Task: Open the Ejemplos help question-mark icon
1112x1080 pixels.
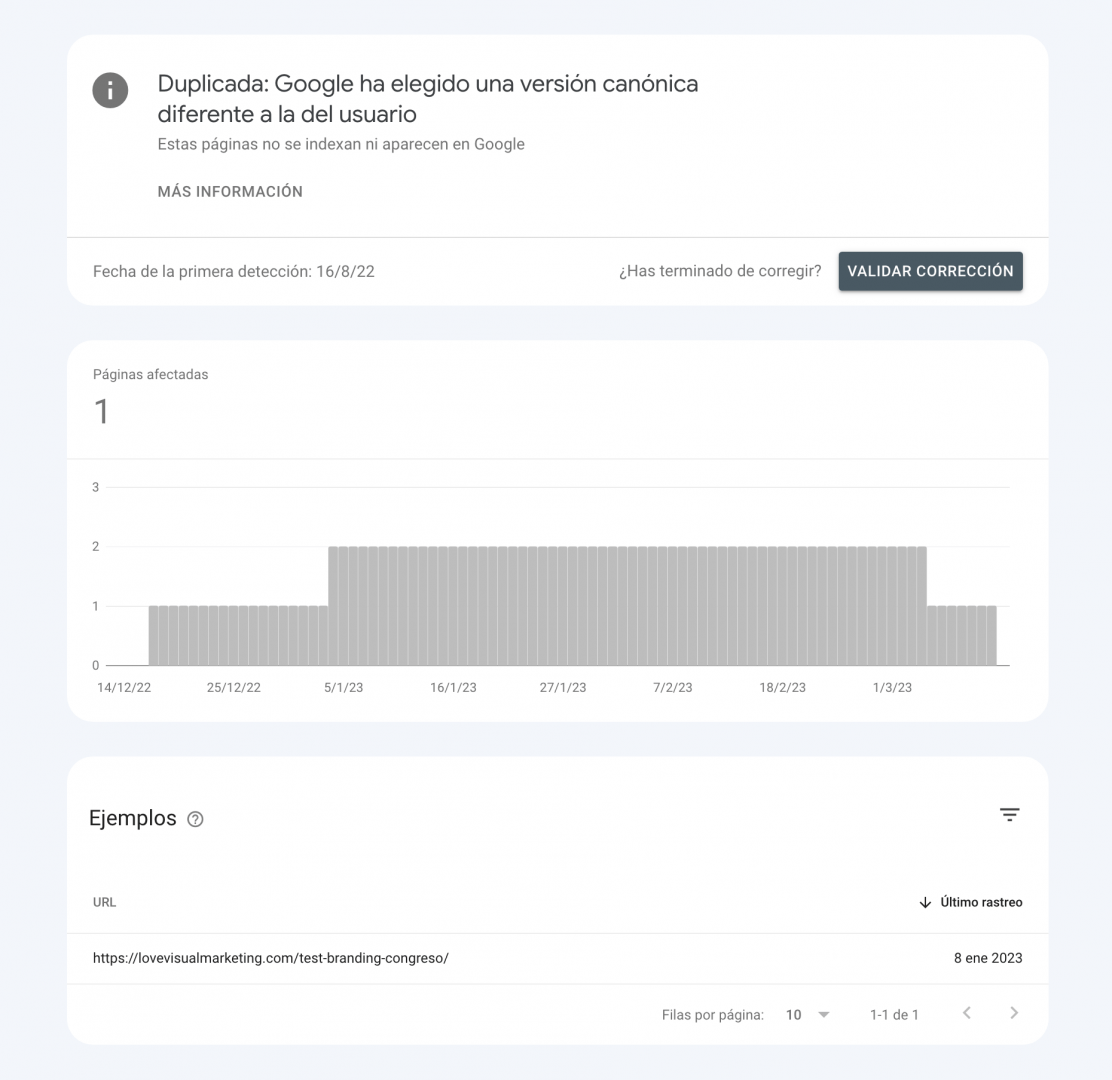Action: tap(195, 819)
